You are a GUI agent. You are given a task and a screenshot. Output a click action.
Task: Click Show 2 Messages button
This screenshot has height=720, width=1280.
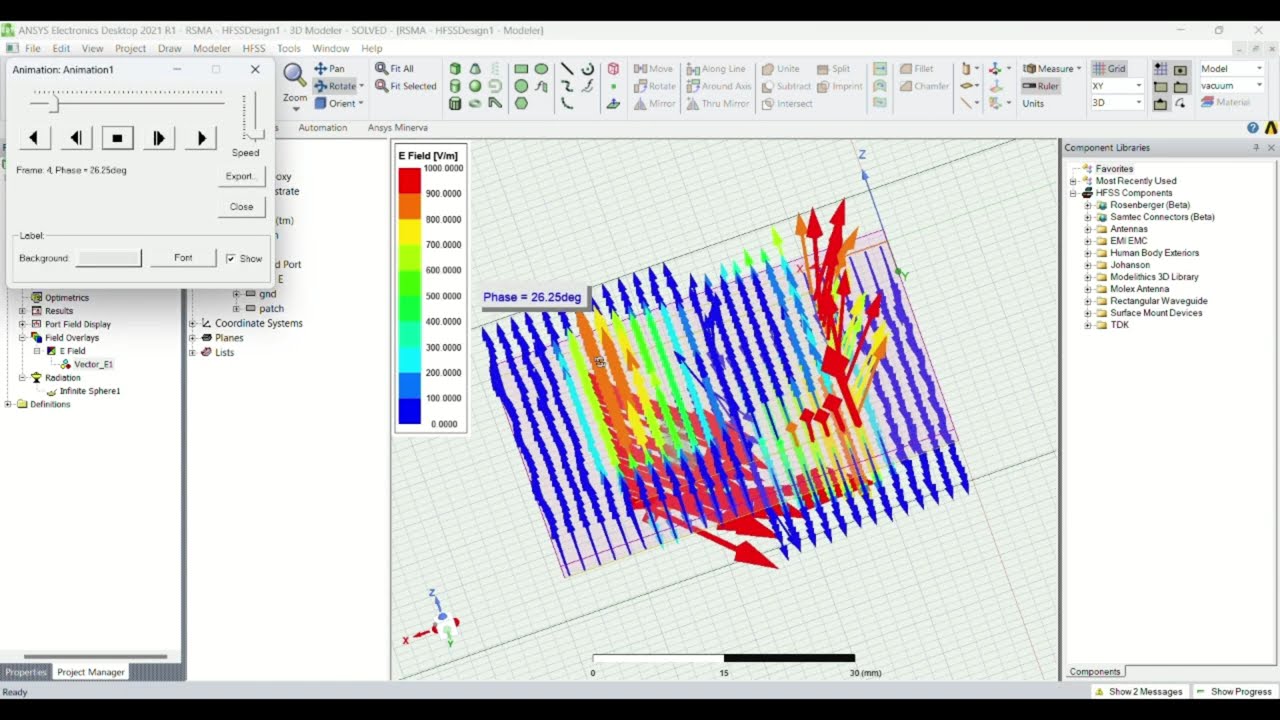1138,692
